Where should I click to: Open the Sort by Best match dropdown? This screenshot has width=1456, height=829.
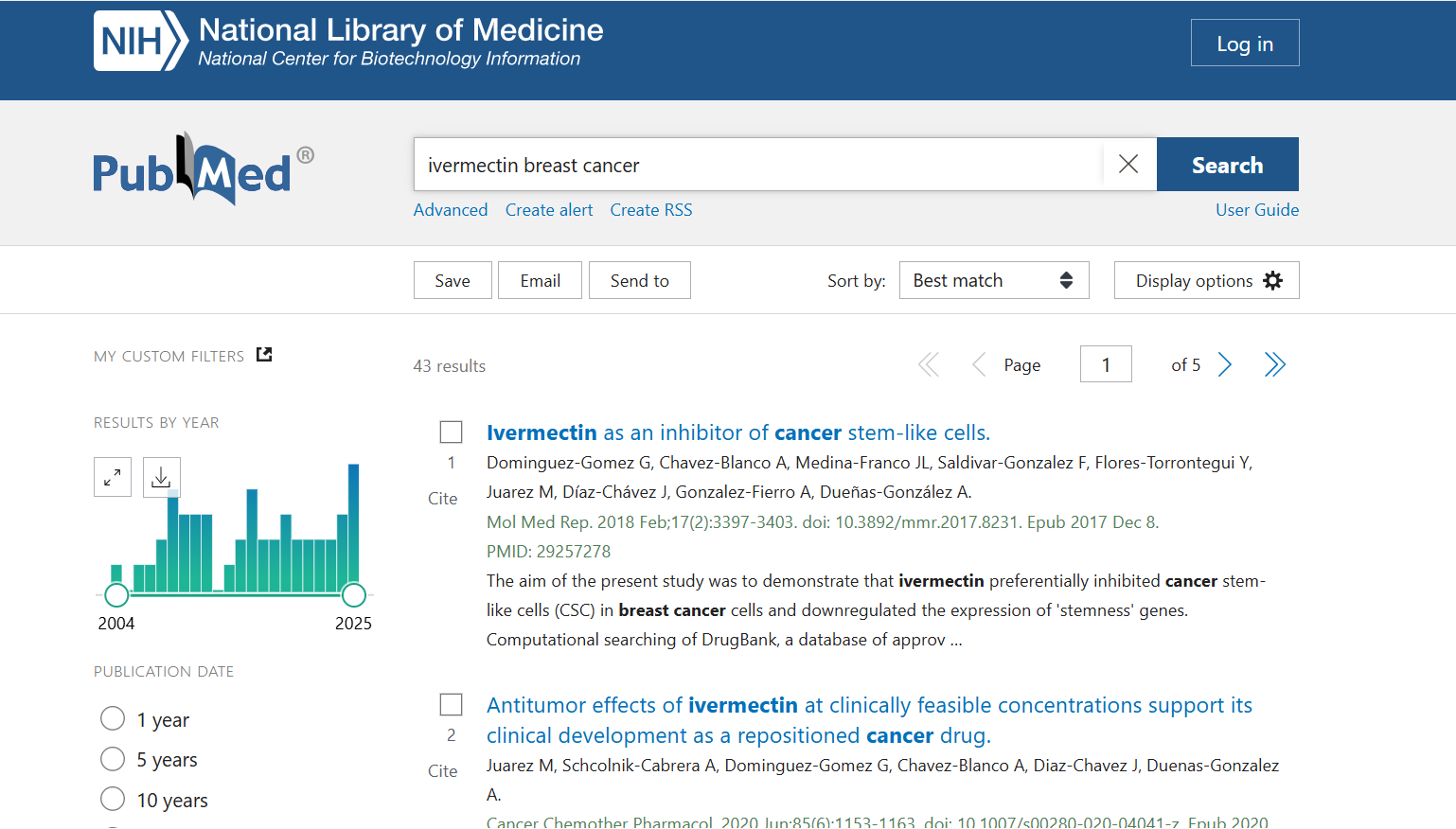click(x=994, y=280)
